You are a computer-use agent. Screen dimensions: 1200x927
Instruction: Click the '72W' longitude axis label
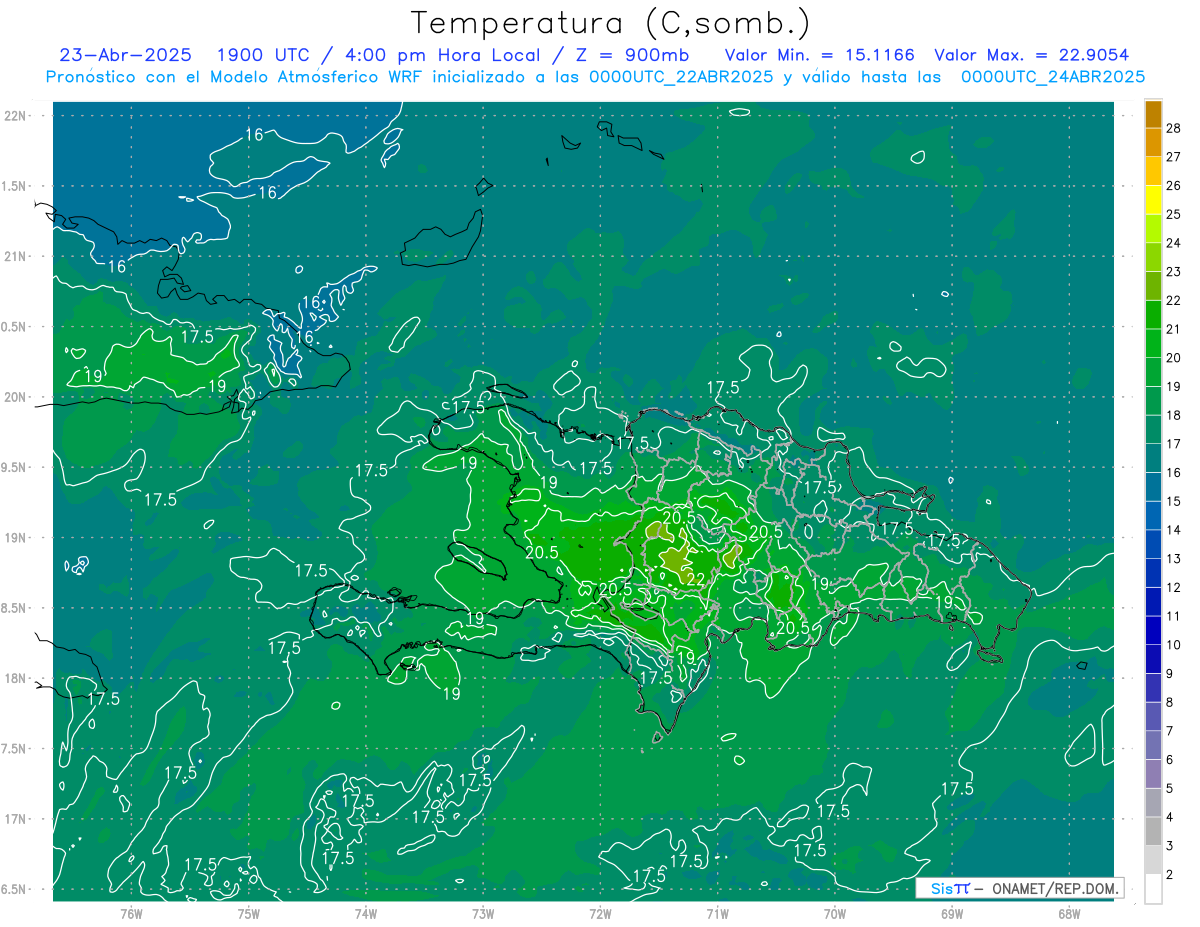pyautogui.click(x=600, y=914)
